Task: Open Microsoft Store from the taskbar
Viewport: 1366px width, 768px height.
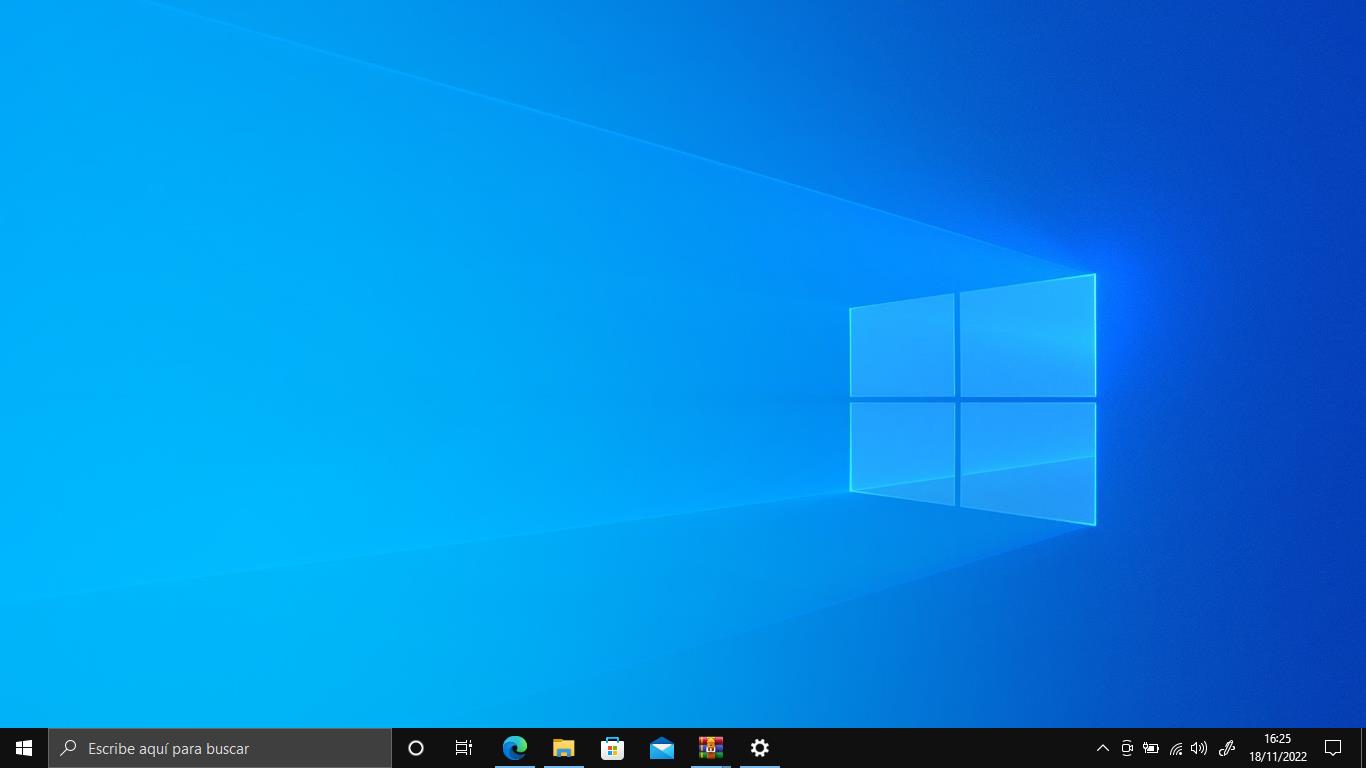Action: (x=612, y=748)
